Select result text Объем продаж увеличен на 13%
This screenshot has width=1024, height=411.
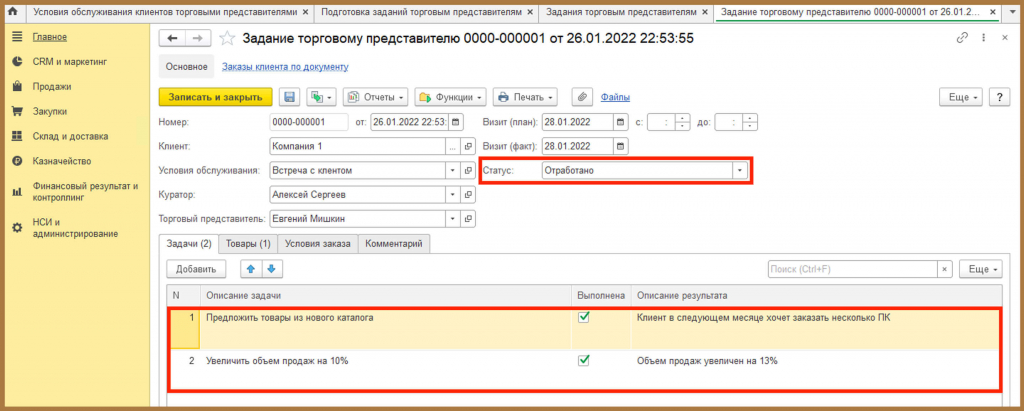[707, 360]
